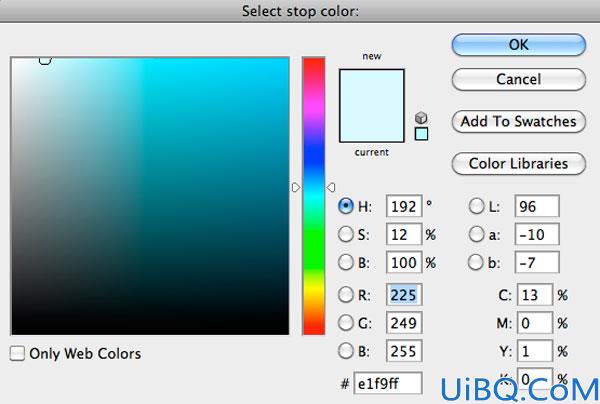Select the L lightness radio button
Image resolution: width=600 pixels, height=404 pixels.
tap(476, 206)
